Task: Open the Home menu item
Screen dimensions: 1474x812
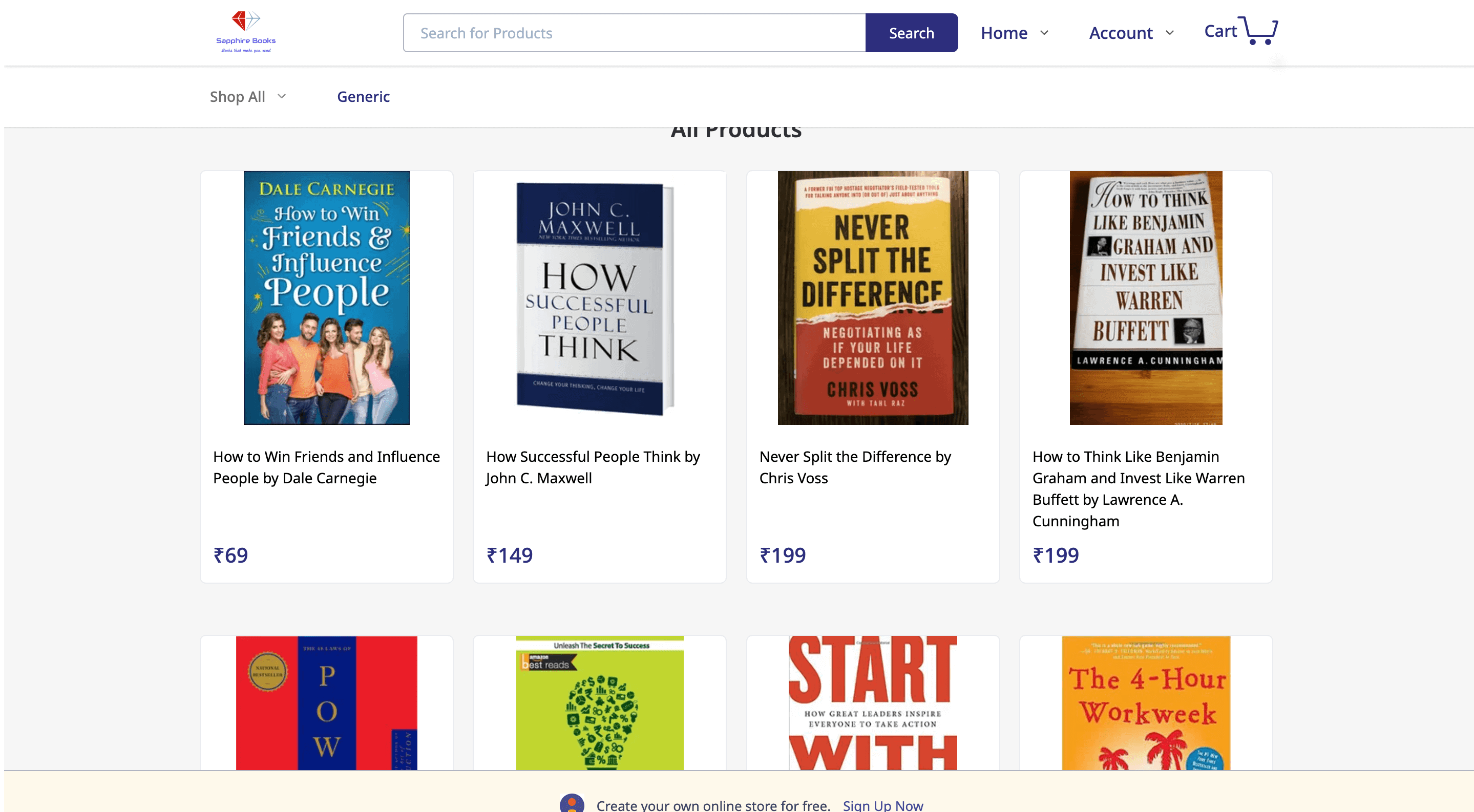Action: [x=1004, y=33]
